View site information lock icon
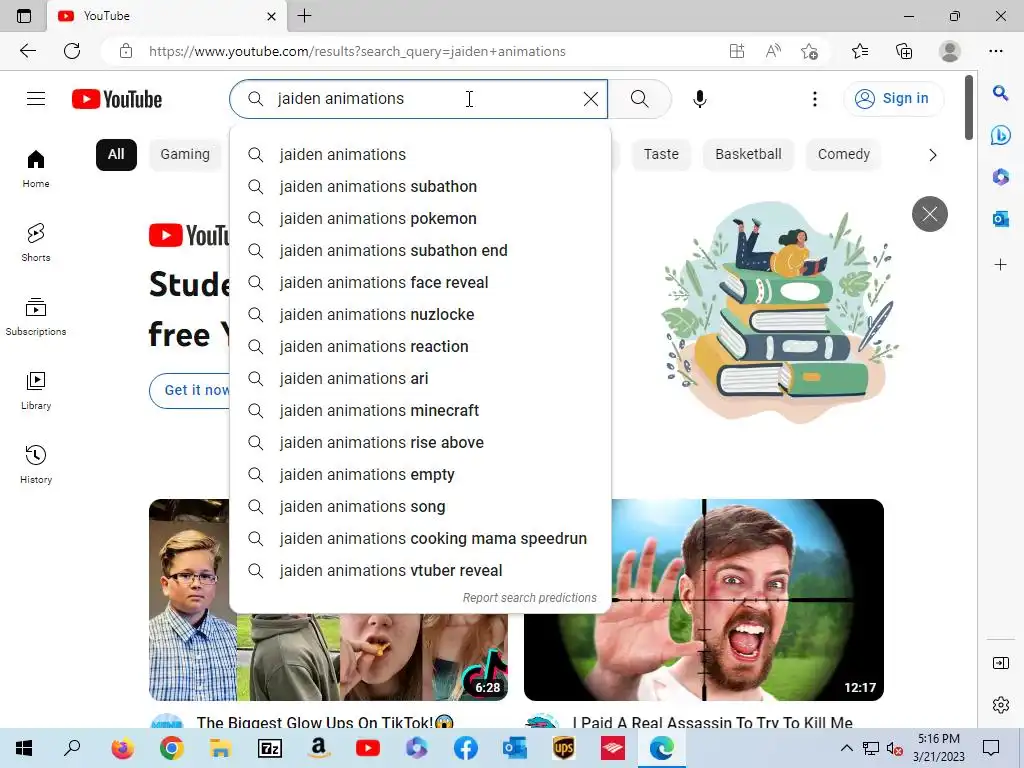1024x768 pixels. (x=126, y=51)
